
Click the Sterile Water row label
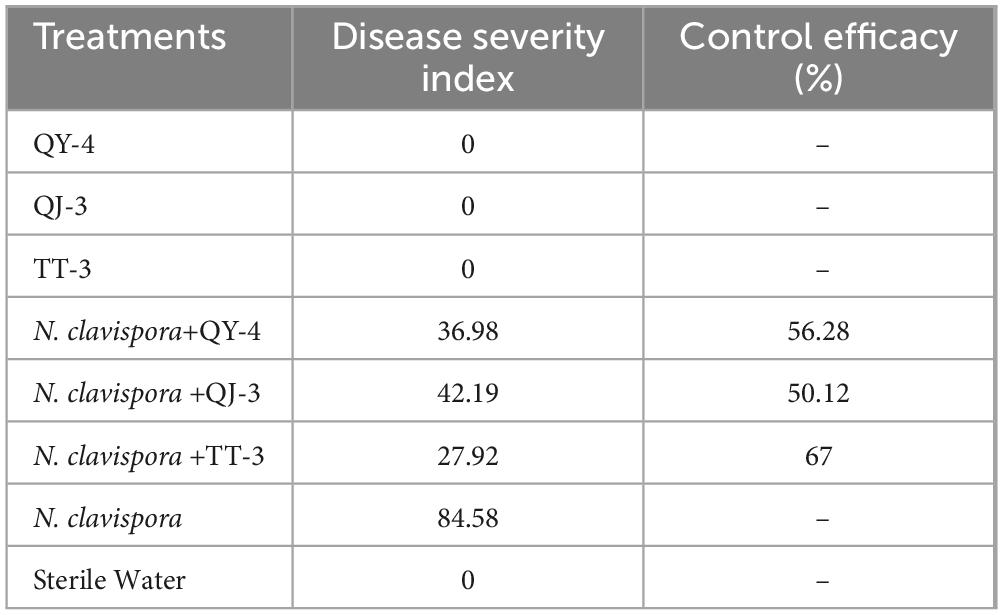point(109,580)
